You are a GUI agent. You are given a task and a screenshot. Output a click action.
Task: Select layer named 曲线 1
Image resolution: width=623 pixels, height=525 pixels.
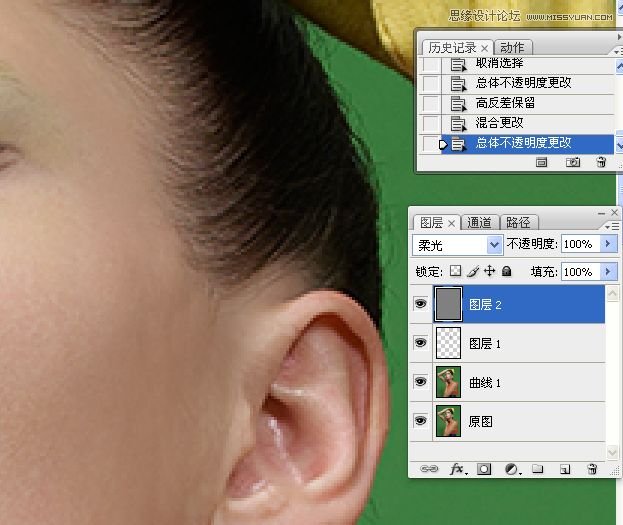point(485,382)
